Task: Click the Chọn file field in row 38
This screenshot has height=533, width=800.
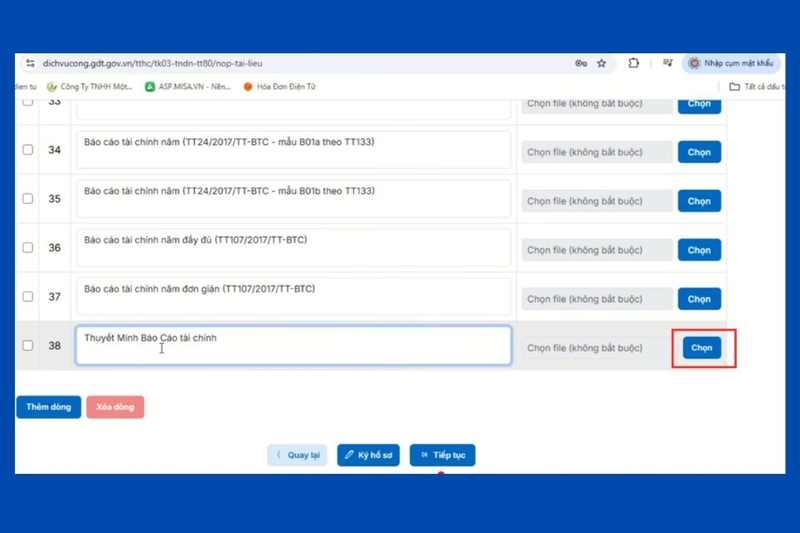Action: [x=596, y=348]
